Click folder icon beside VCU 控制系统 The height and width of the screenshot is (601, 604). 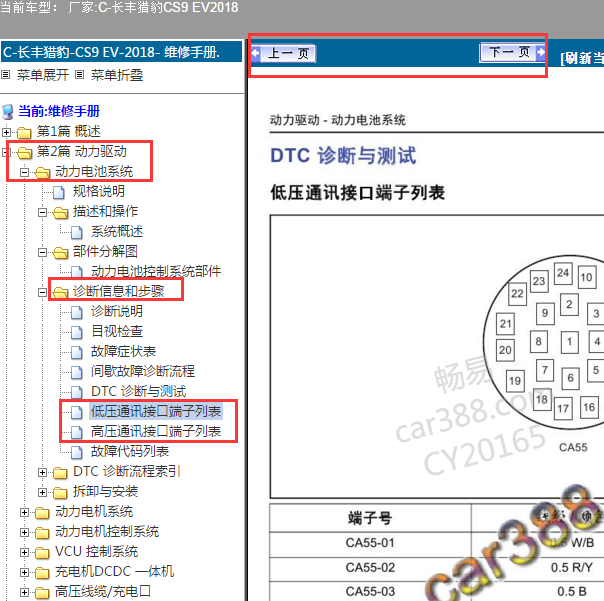click(x=42, y=553)
